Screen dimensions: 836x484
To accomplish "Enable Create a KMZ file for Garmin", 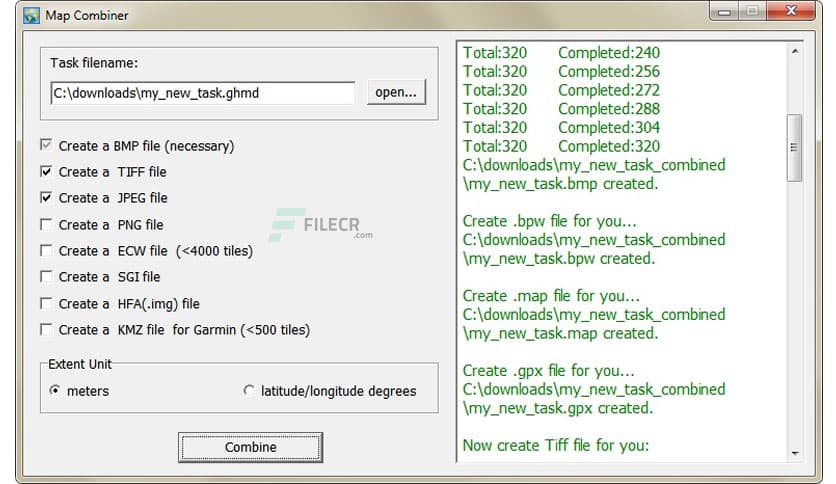I will pyautogui.click(x=46, y=329).
